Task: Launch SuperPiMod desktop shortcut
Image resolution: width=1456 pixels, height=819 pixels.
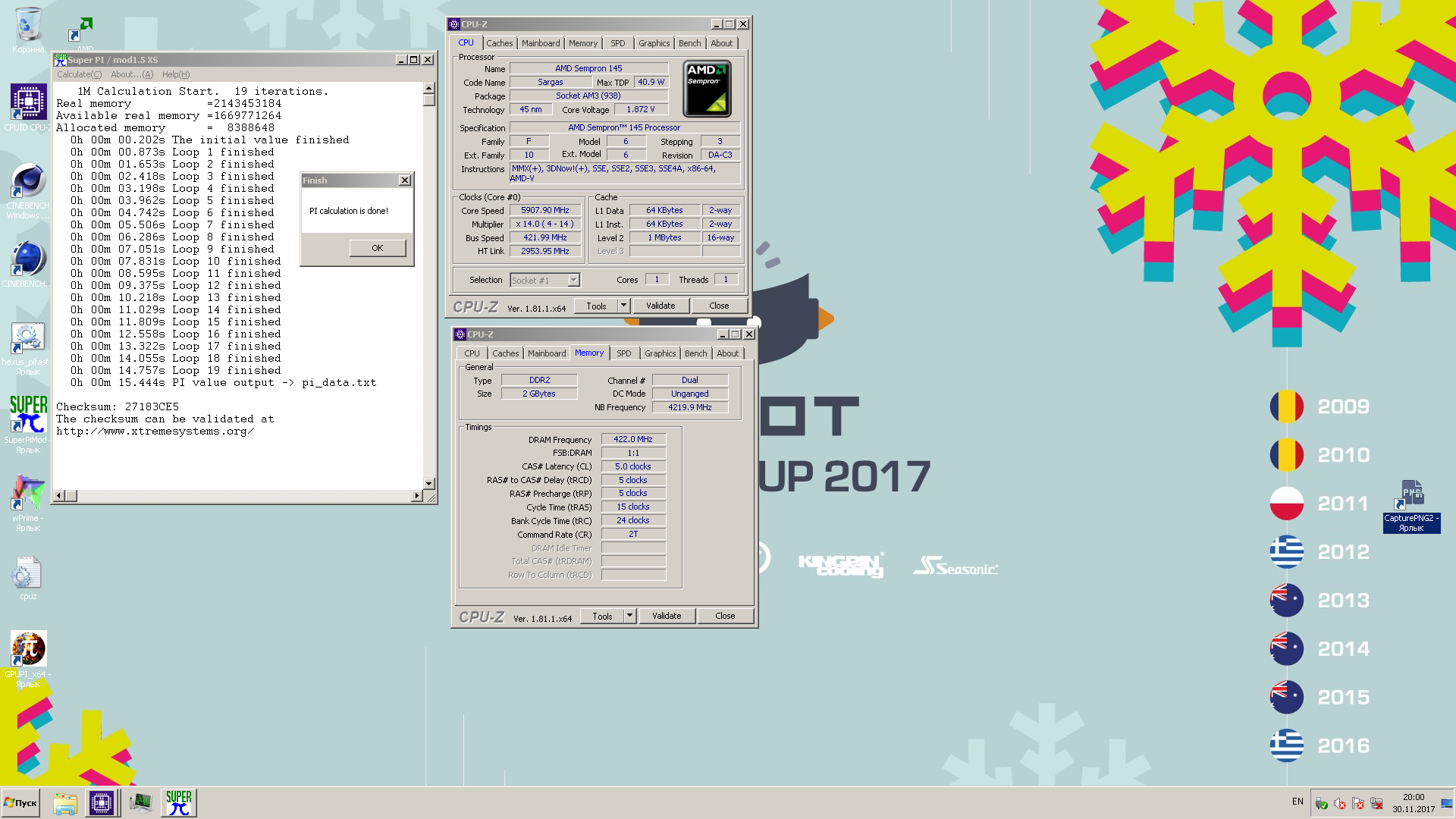Action: coord(28,425)
